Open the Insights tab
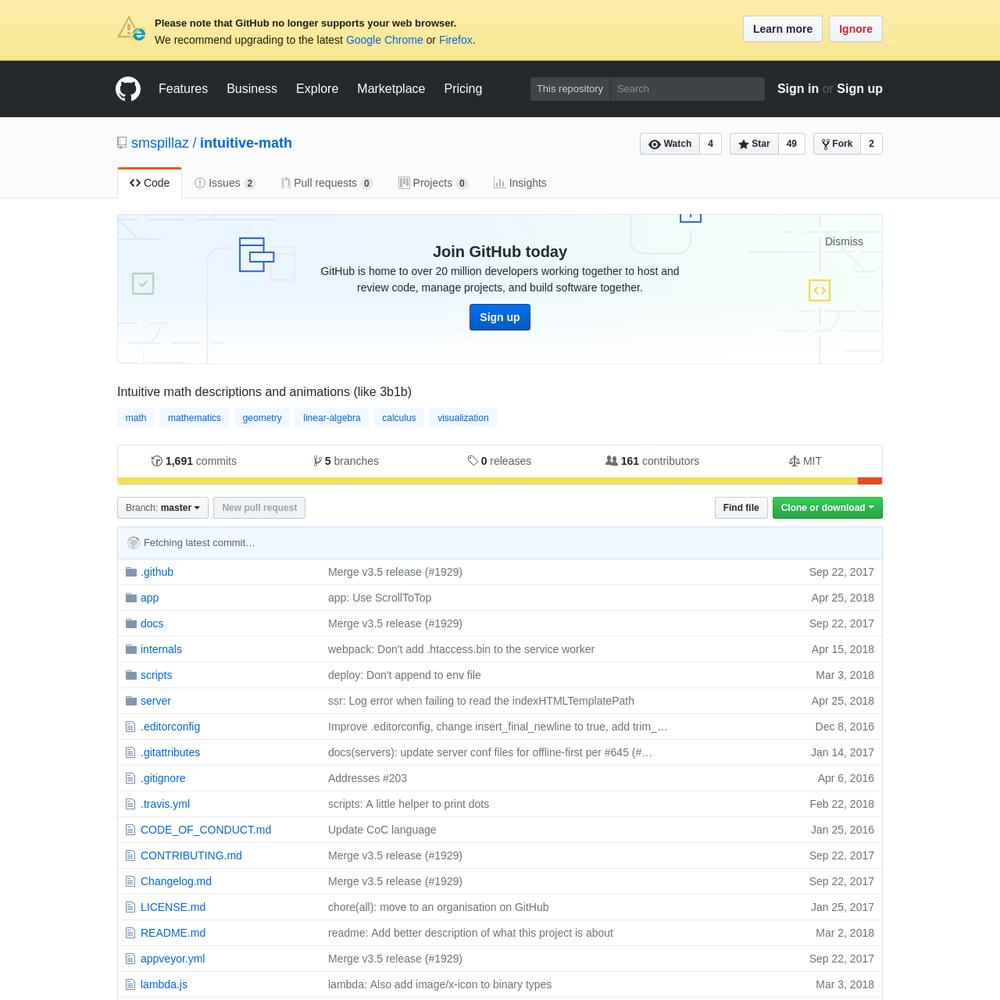 pos(520,183)
